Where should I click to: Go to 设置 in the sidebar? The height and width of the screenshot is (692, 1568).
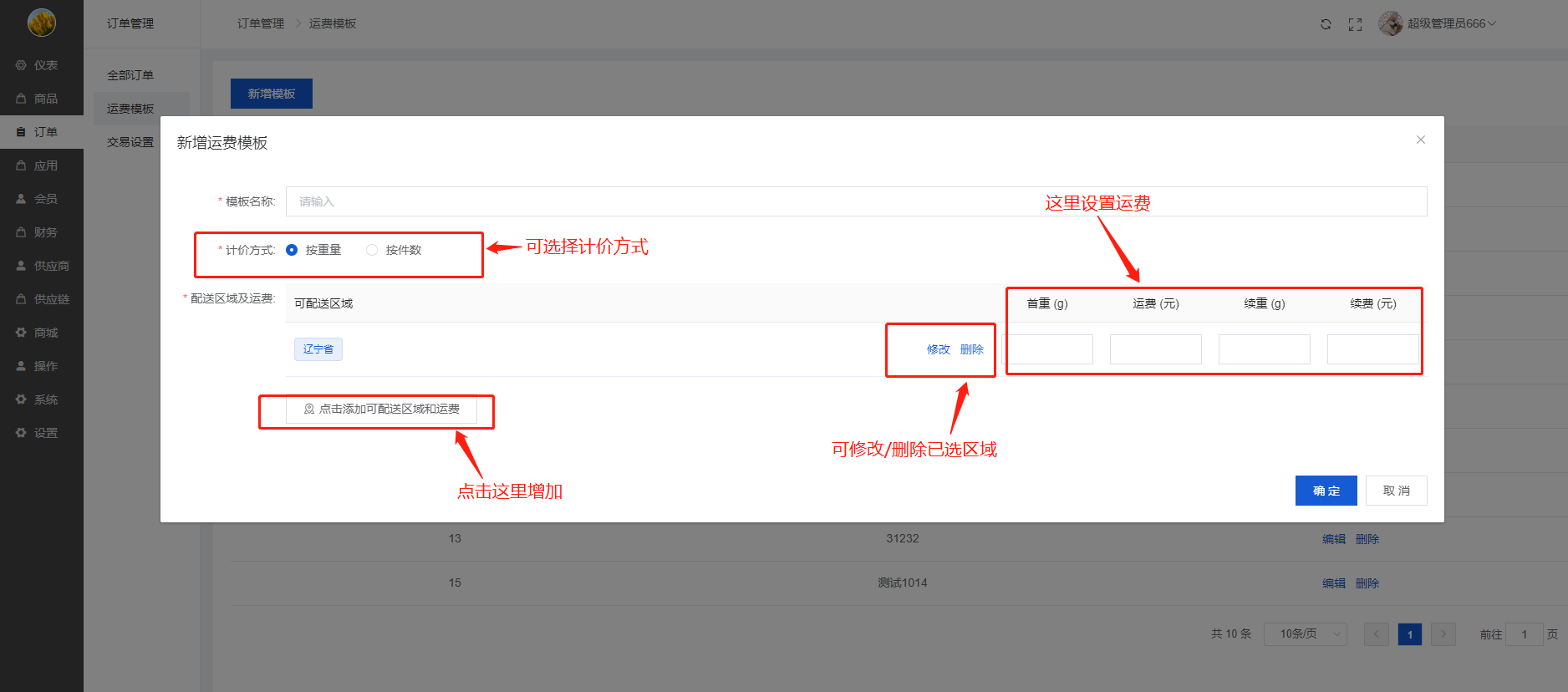42,433
